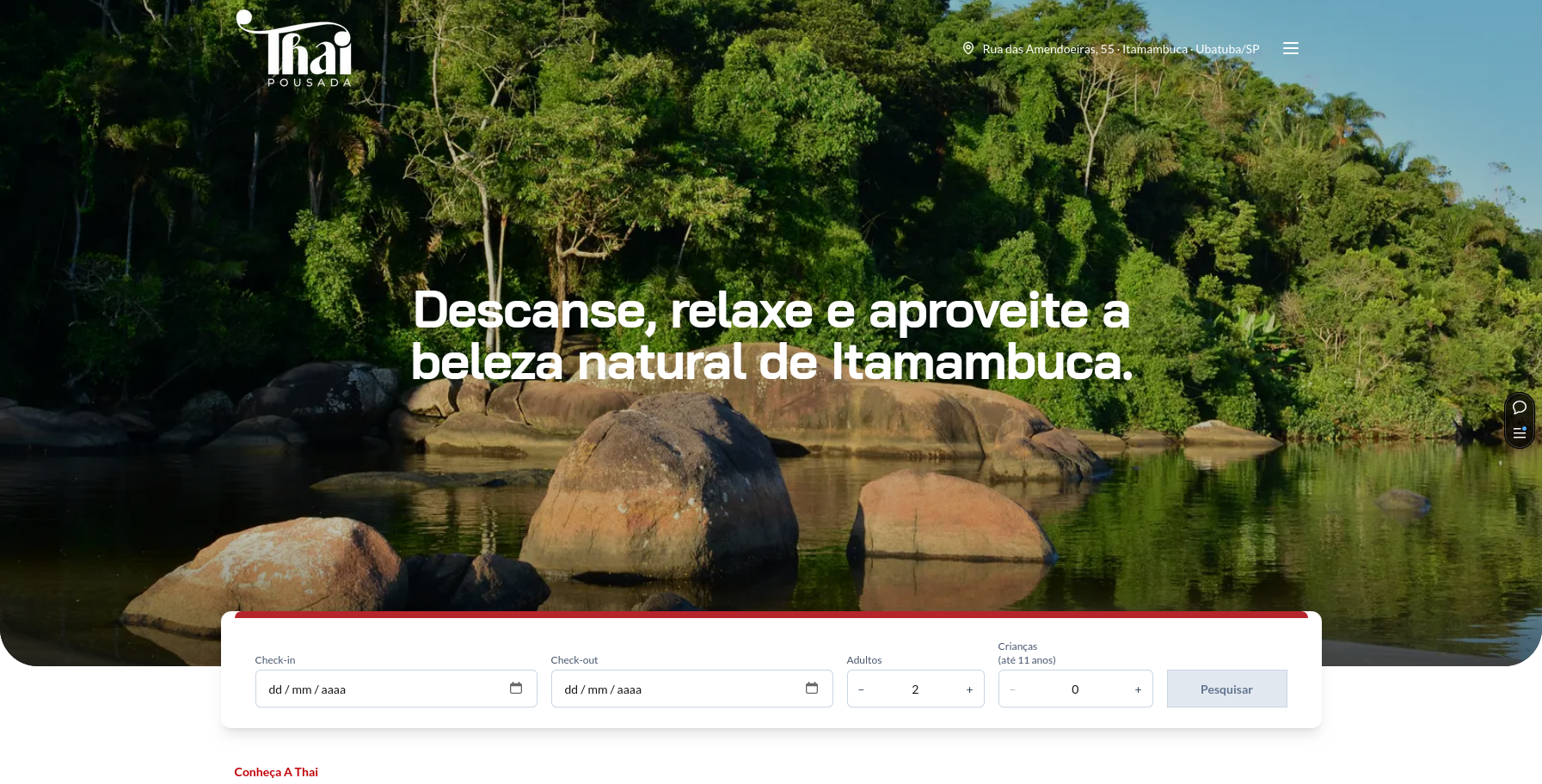1542x784 pixels.
Task: Select the Crianças até 11 anos counter box
Action: (x=1075, y=689)
